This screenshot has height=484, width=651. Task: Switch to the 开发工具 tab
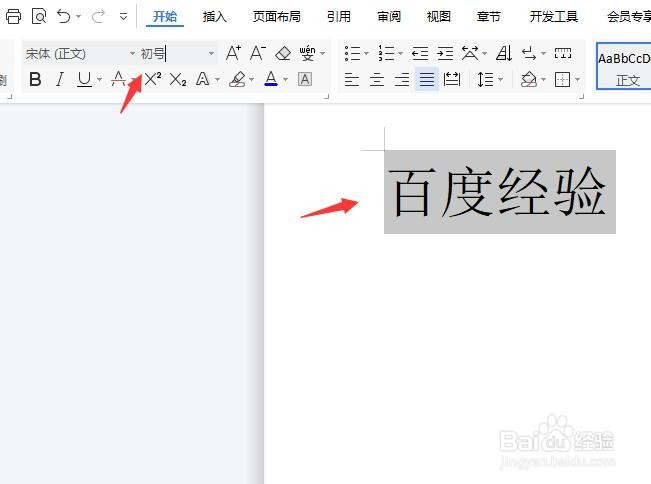pos(554,17)
